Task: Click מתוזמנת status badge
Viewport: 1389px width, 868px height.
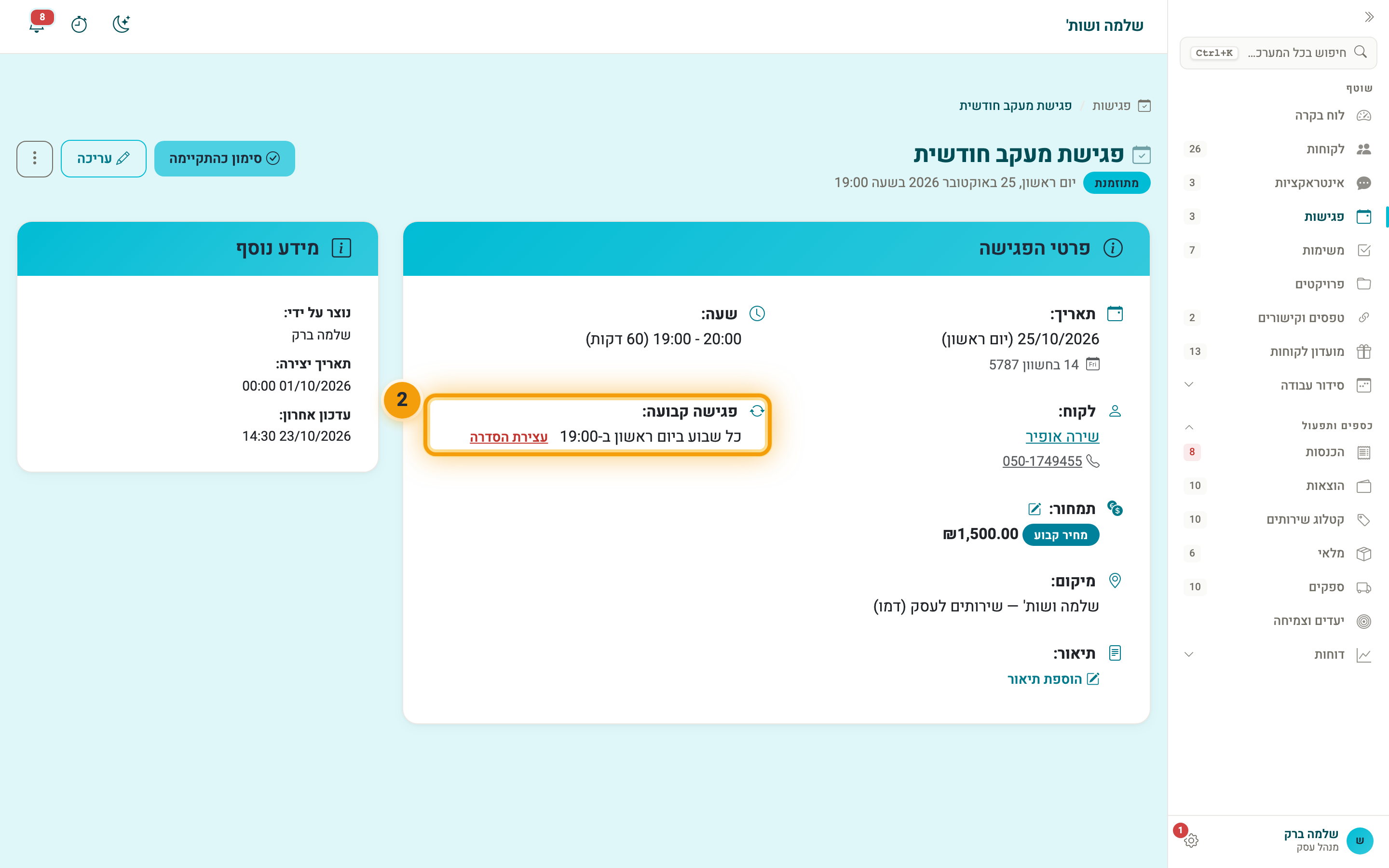Action: (x=1117, y=183)
